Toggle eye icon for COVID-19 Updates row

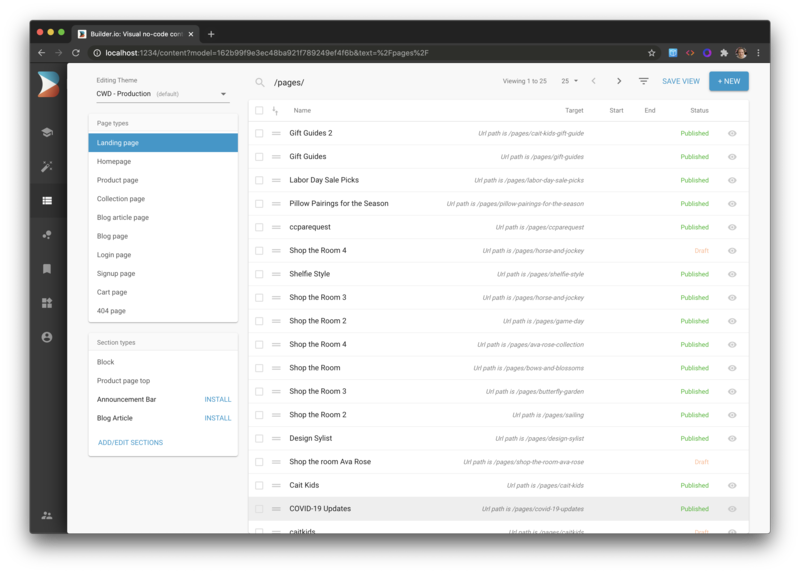[x=732, y=509]
